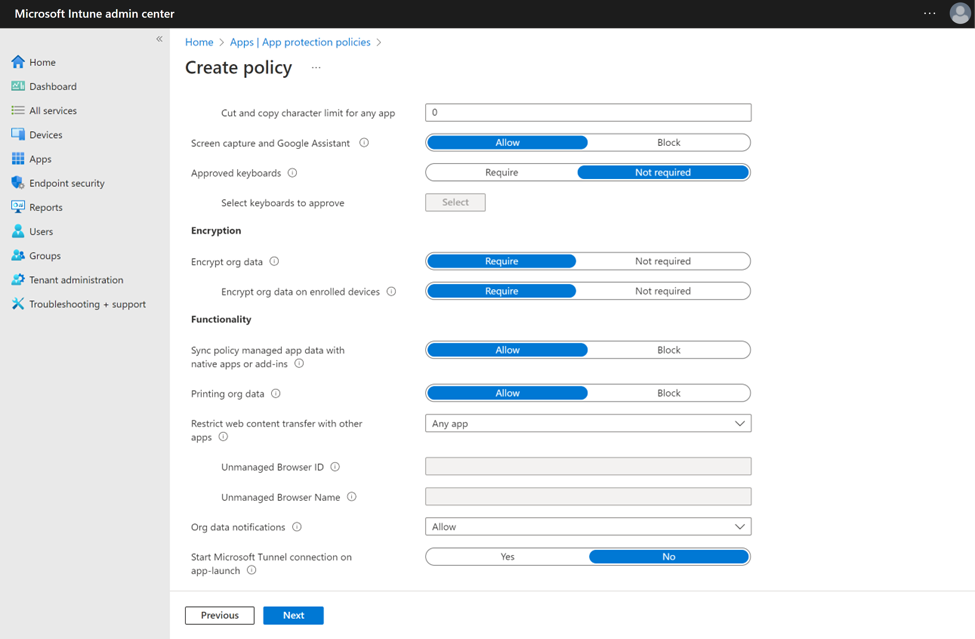Set Approved keyboards to Require
Image resolution: width=975 pixels, height=639 pixels.
pos(500,172)
